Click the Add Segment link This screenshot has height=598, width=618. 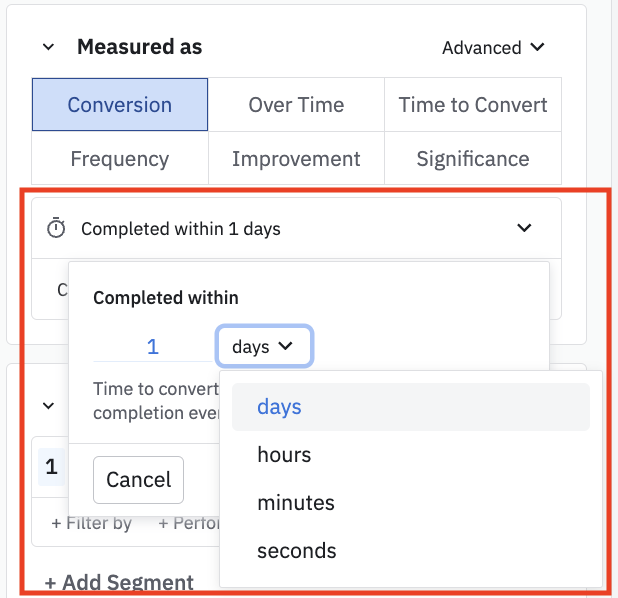tap(119, 583)
